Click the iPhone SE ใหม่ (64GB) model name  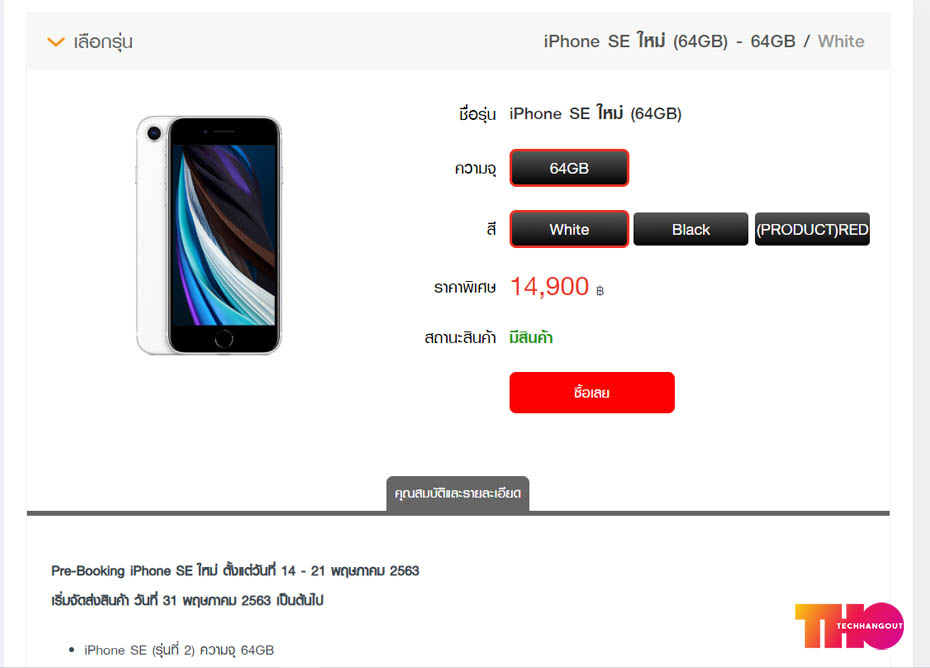coord(595,113)
